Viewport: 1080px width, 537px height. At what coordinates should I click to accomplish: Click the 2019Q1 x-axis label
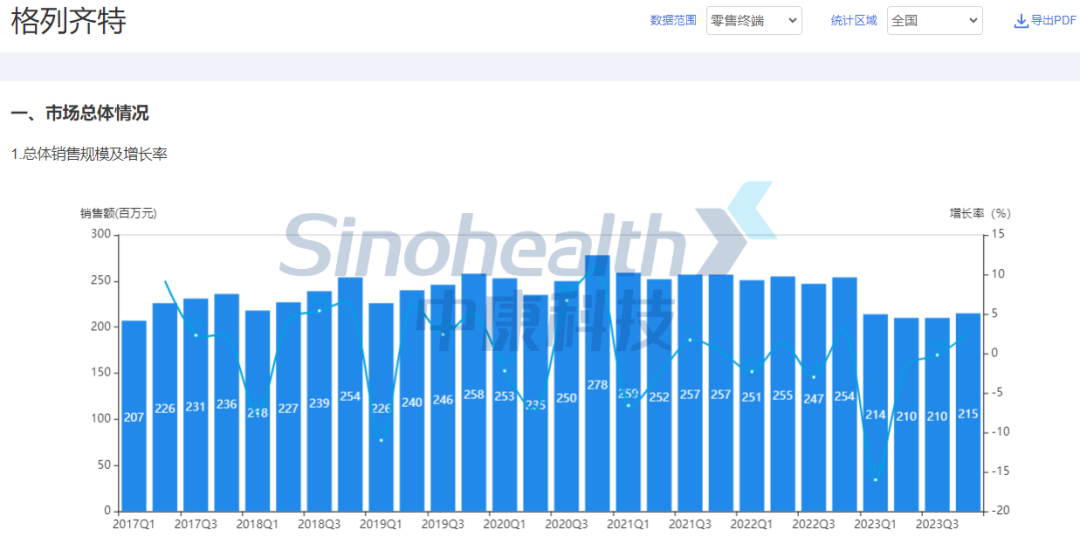[x=382, y=523]
